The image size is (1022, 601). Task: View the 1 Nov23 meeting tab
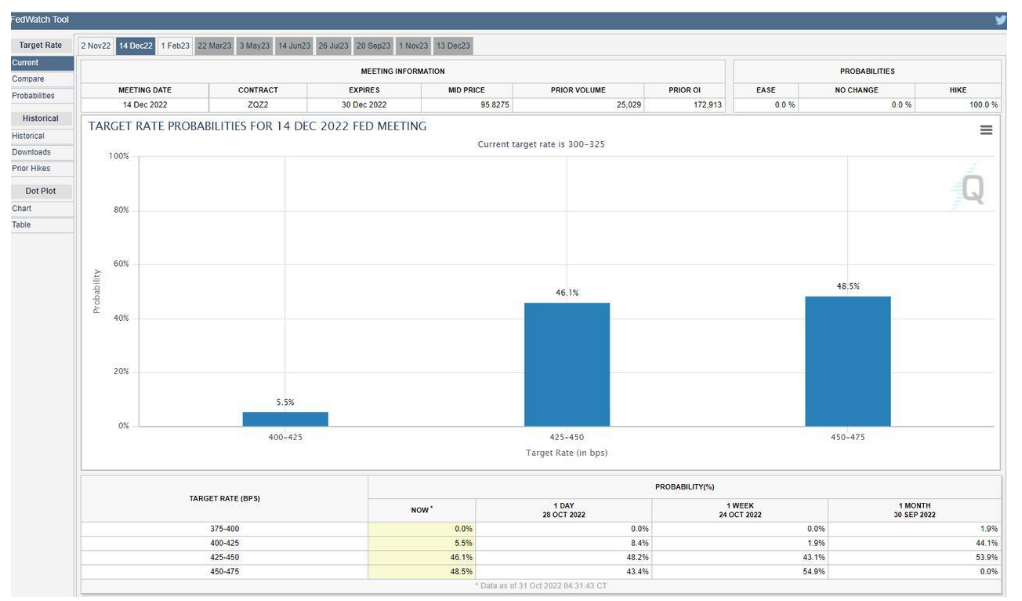(x=413, y=46)
